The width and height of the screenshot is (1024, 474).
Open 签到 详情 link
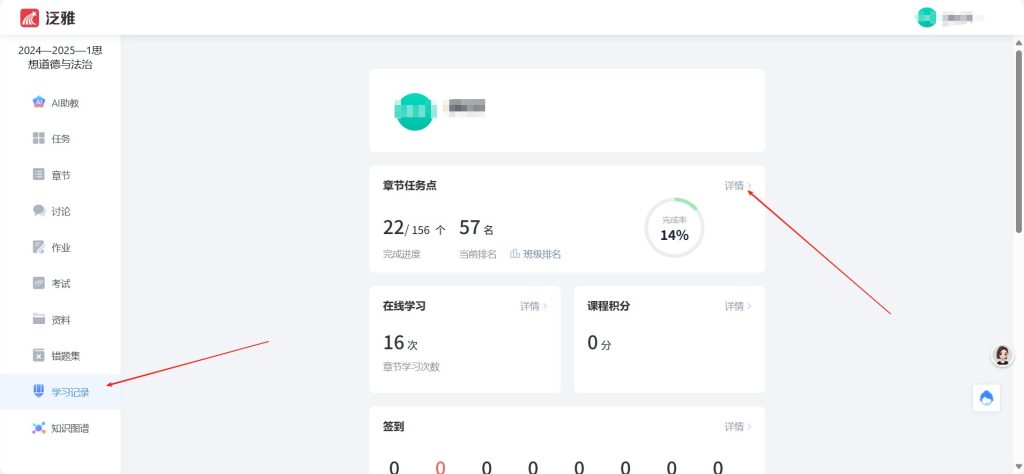(738, 426)
